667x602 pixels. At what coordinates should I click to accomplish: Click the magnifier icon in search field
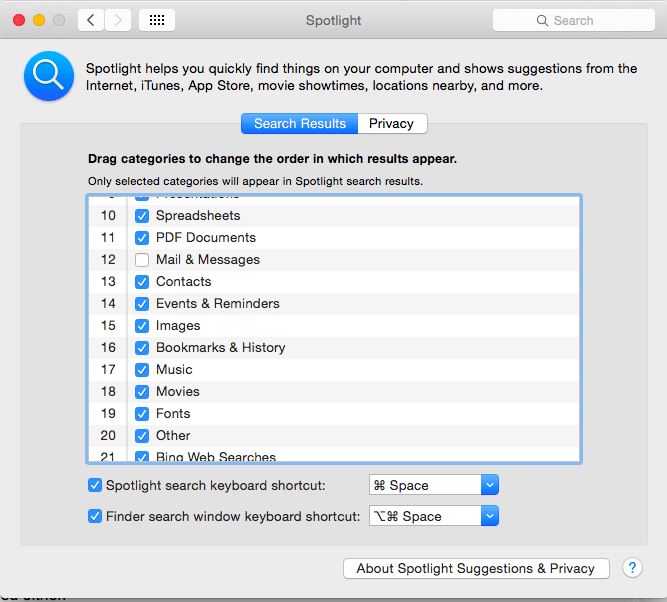coord(542,20)
